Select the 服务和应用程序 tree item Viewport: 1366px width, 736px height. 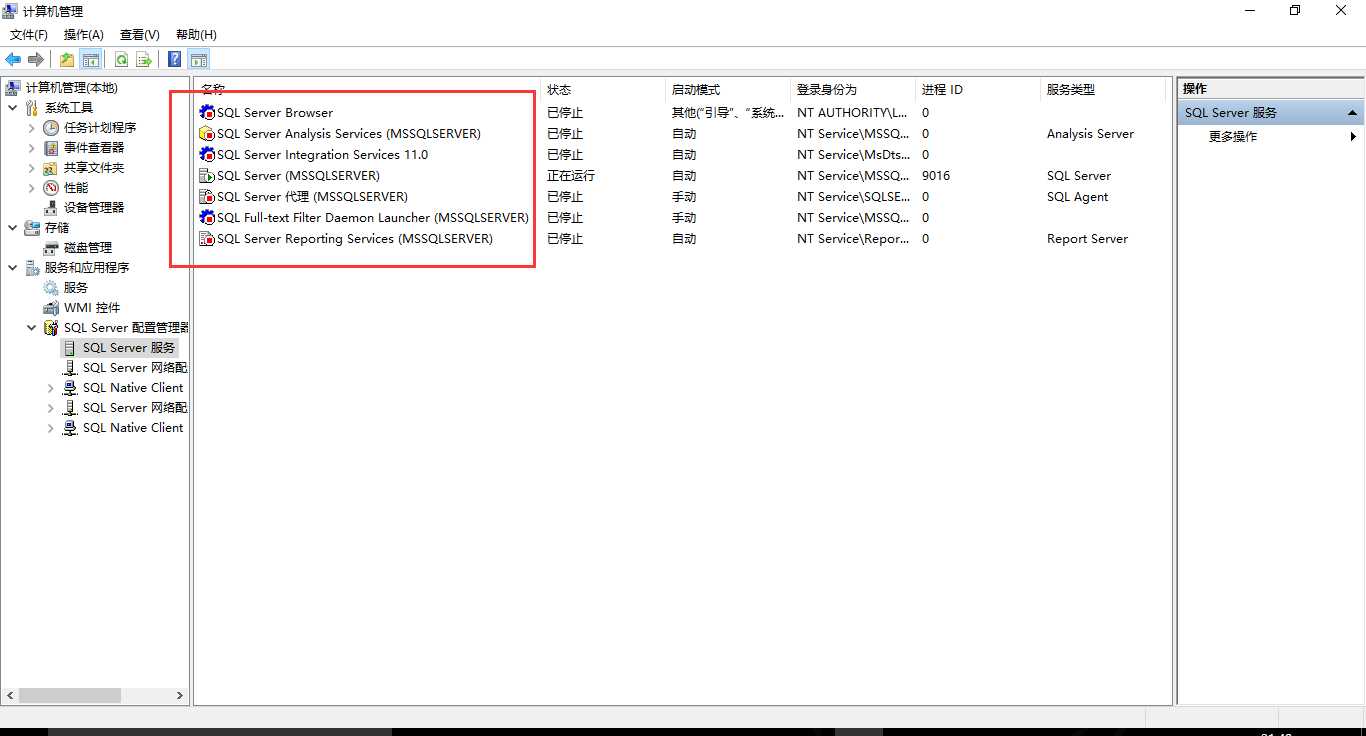click(x=87, y=268)
